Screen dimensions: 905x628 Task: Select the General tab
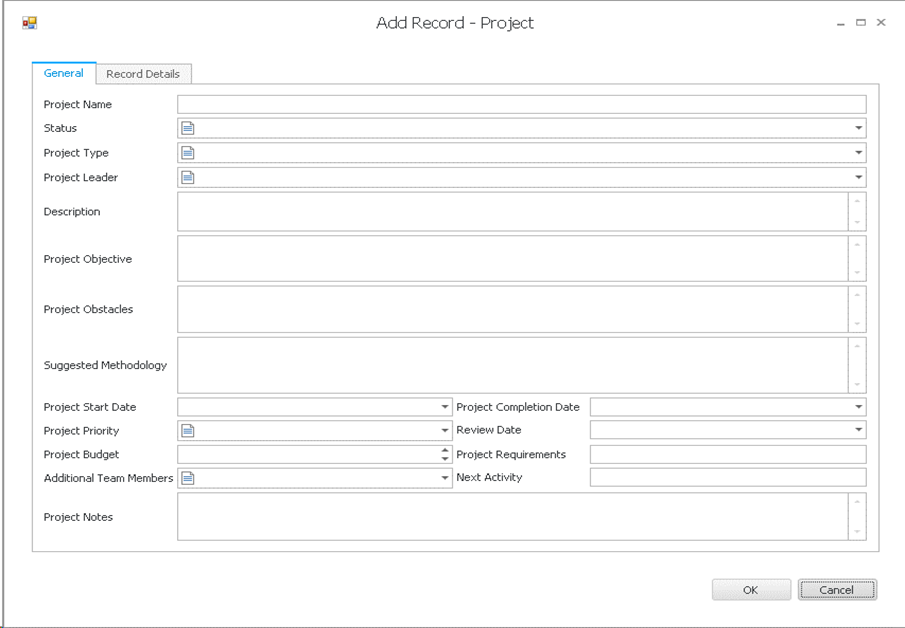point(64,73)
